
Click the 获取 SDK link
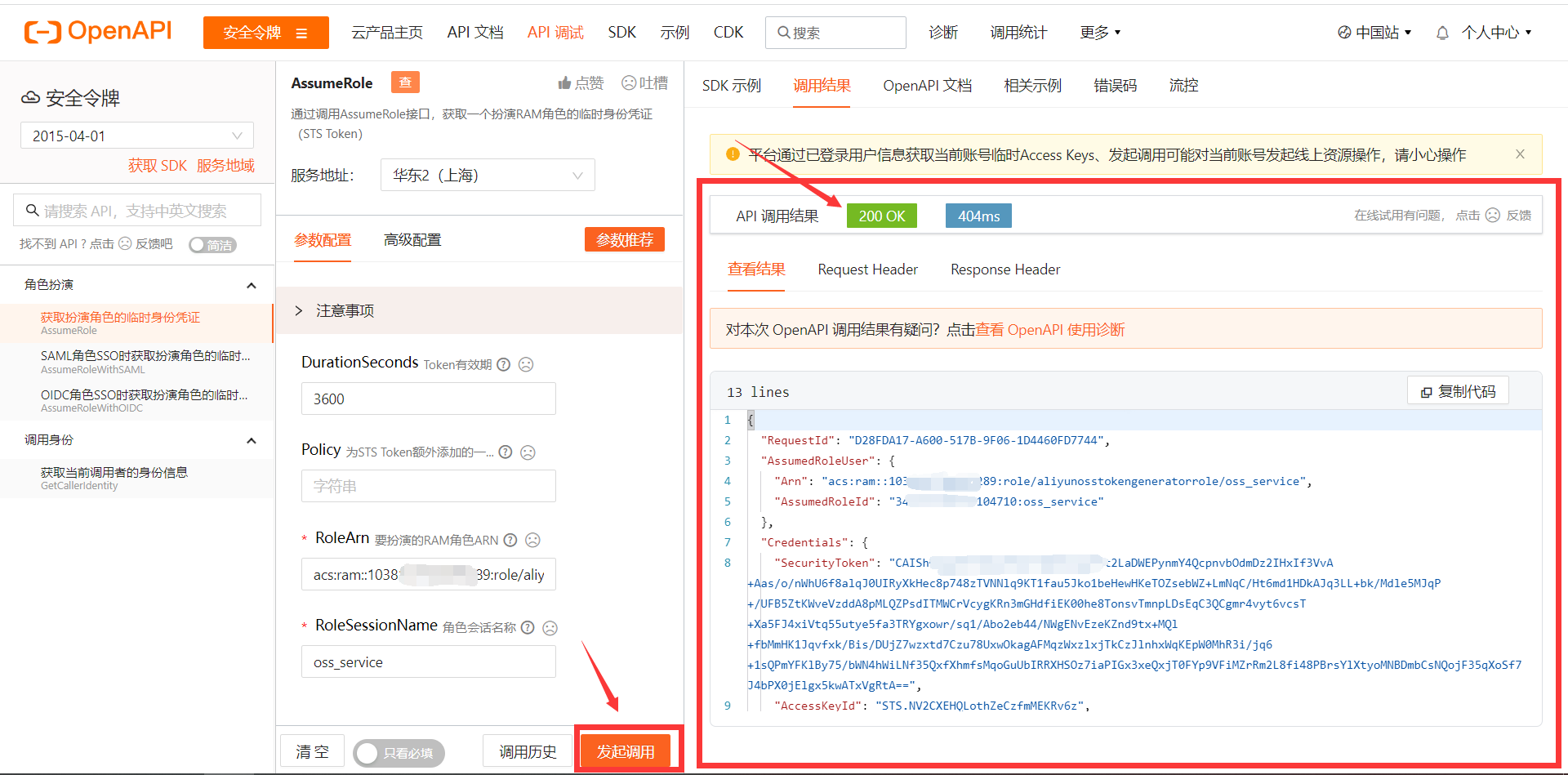click(157, 166)
